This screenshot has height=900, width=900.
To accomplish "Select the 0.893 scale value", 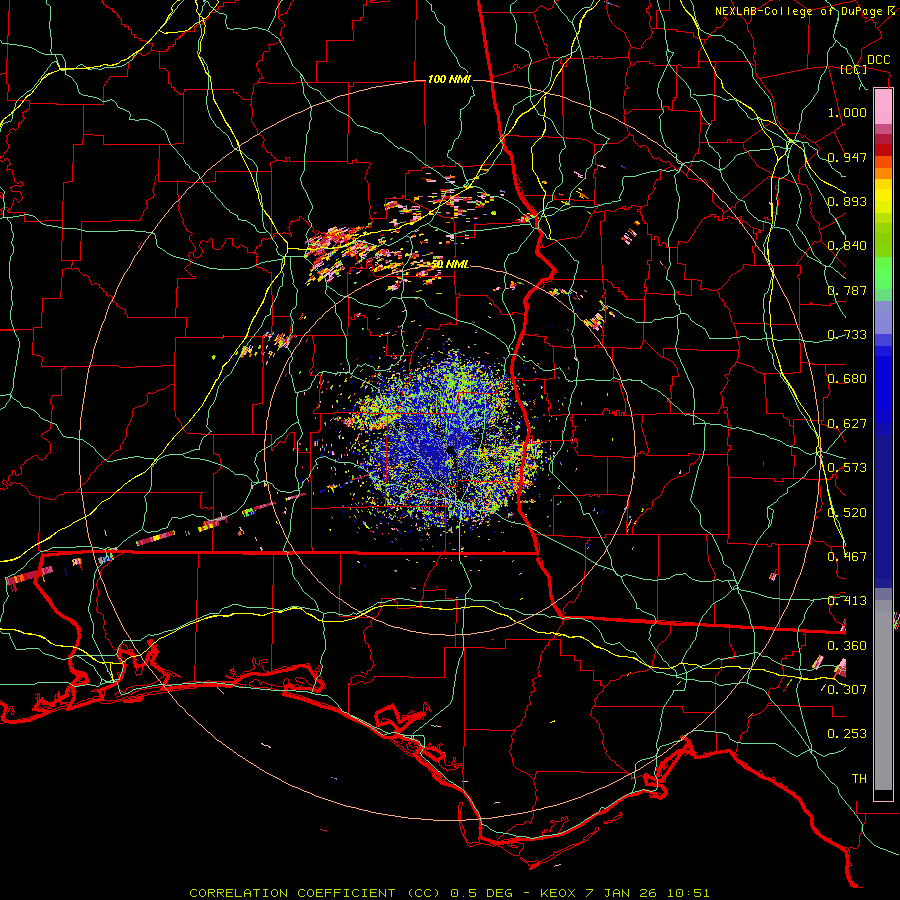I will (x=847, y=201).
